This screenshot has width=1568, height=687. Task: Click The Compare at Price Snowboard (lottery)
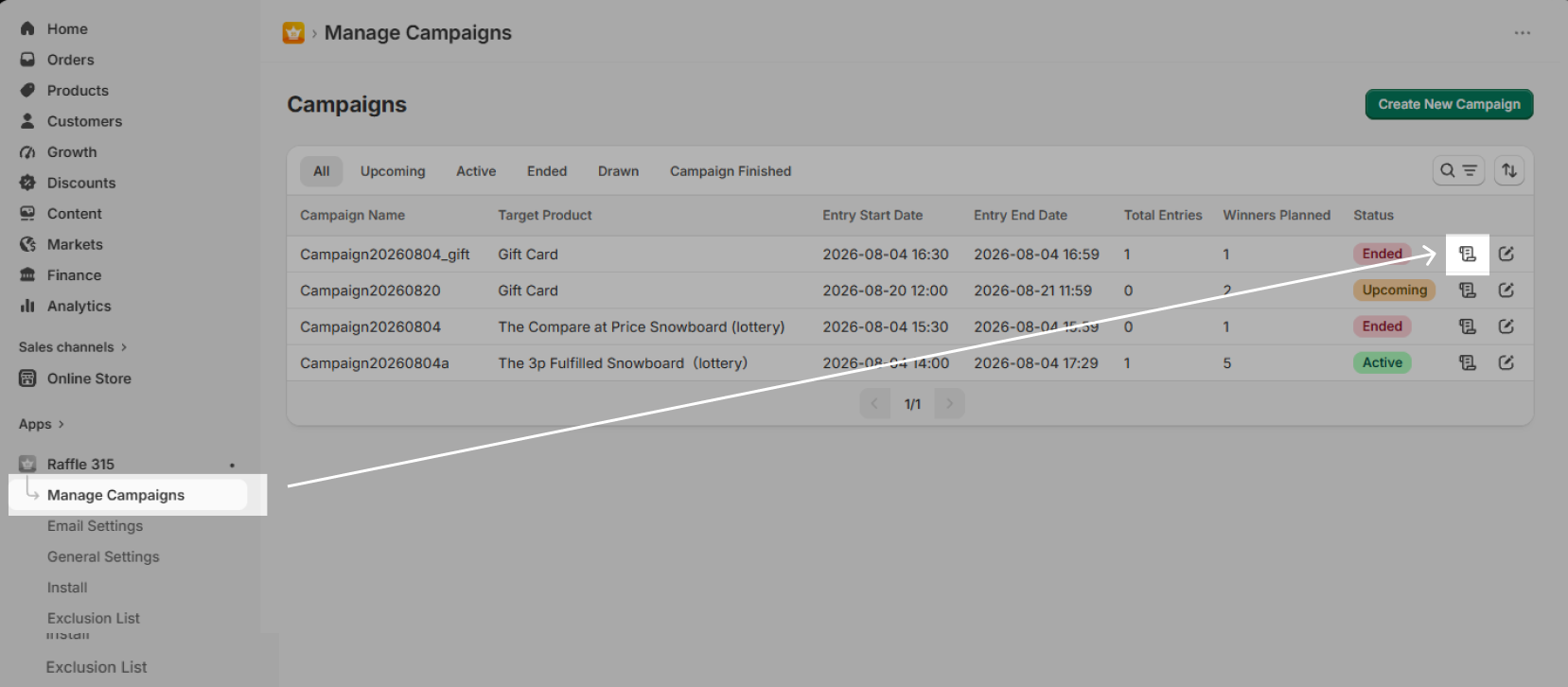point(642,326)
